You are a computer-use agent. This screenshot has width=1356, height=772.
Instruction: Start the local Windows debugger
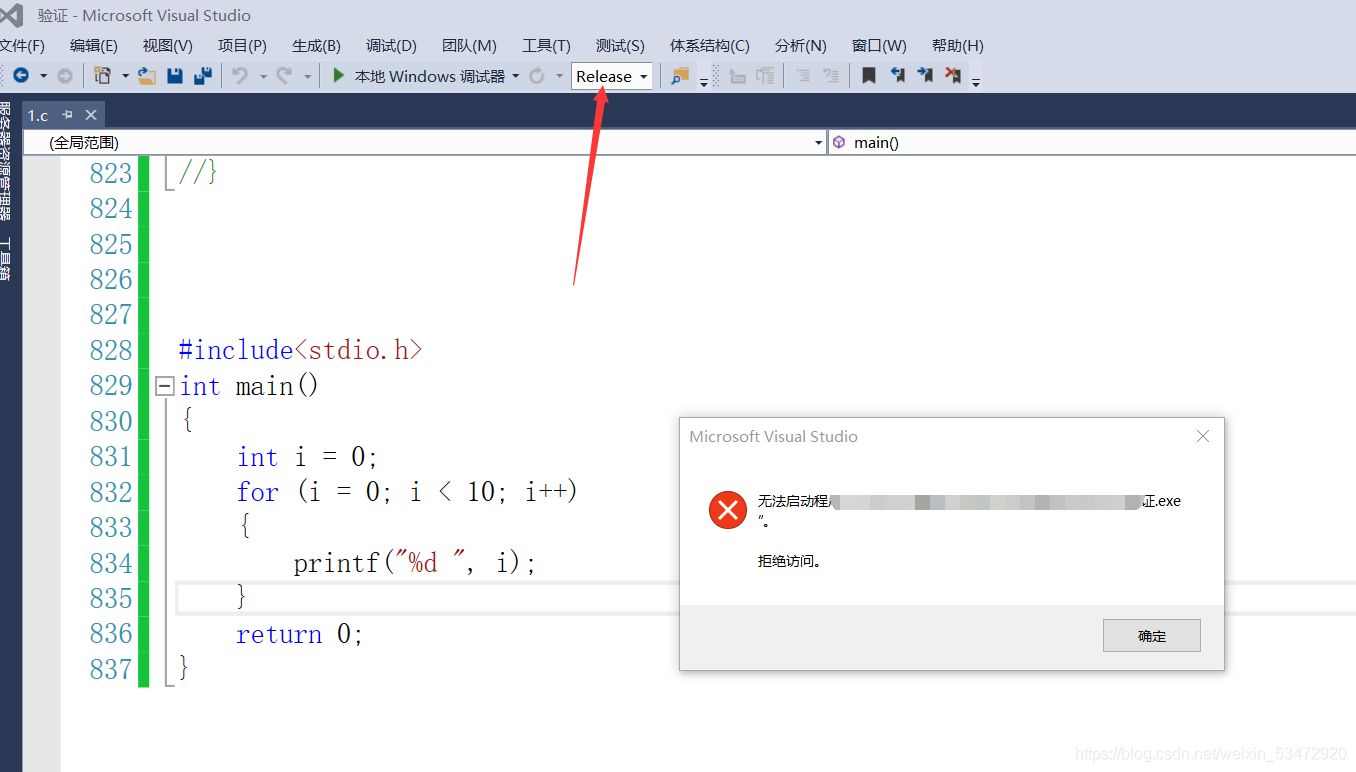(419, 76)
